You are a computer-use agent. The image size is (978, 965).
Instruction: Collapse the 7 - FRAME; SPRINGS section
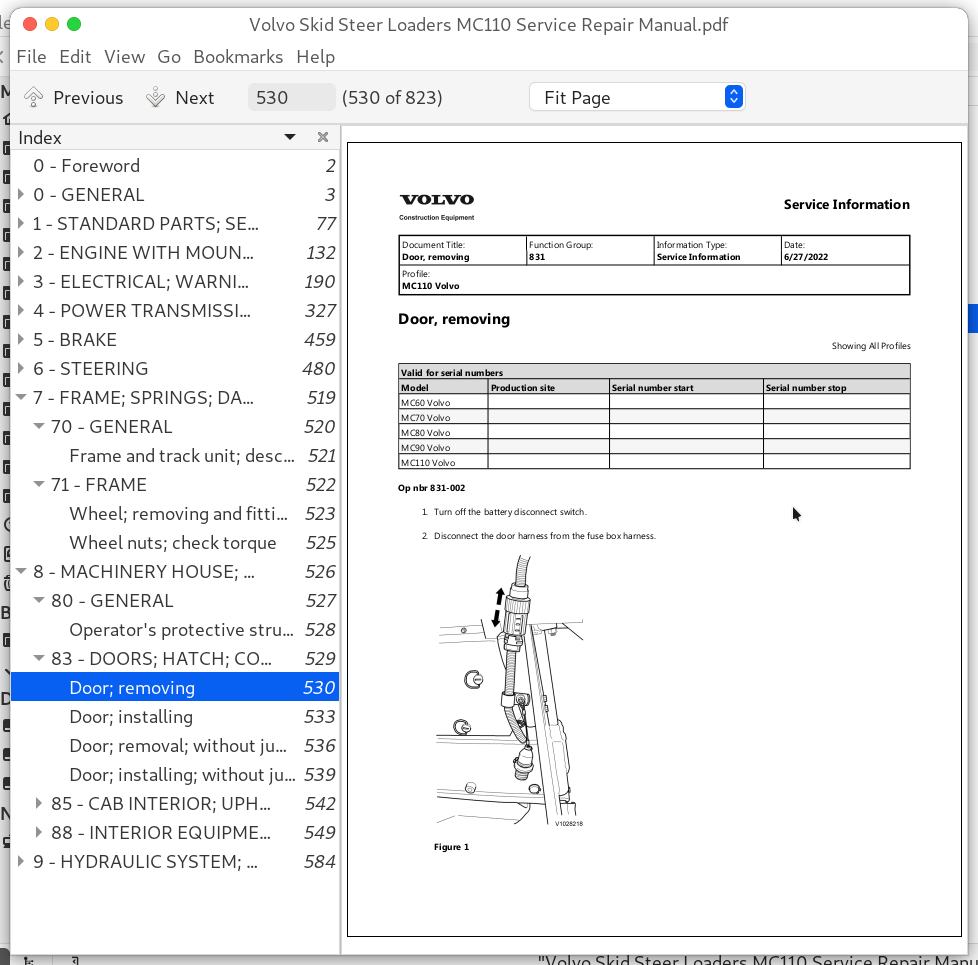(22, 397)
